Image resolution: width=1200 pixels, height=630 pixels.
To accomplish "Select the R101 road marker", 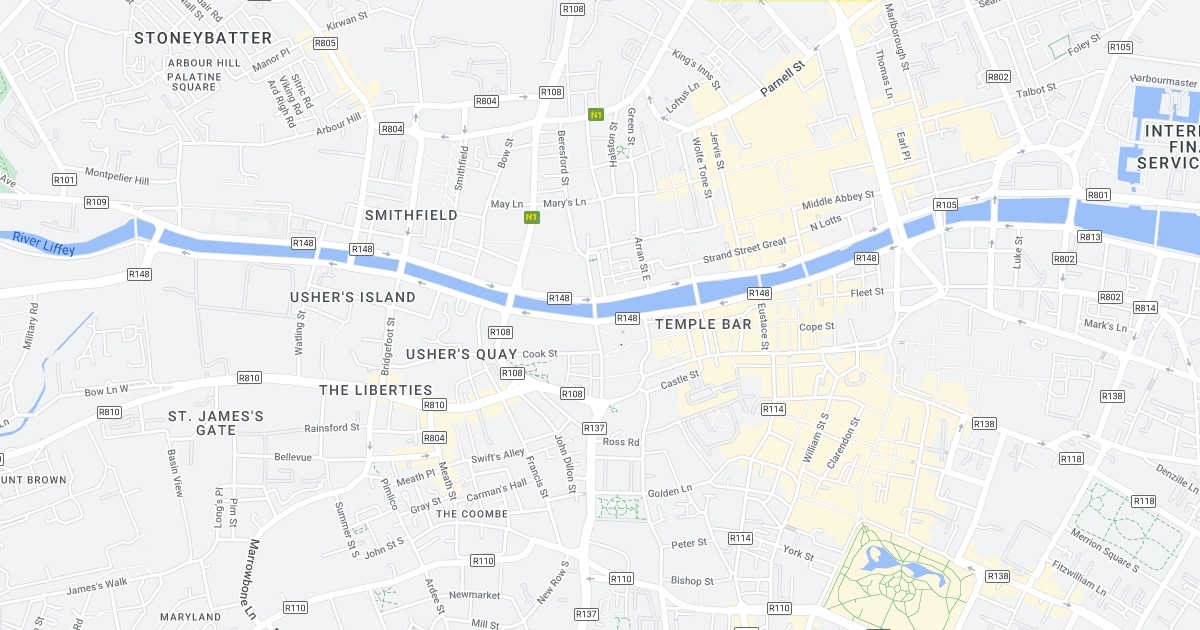I will pos(65,180).
